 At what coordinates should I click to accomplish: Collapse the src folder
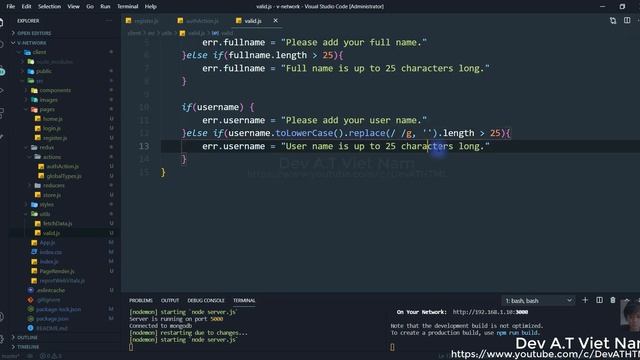(40, 81)
